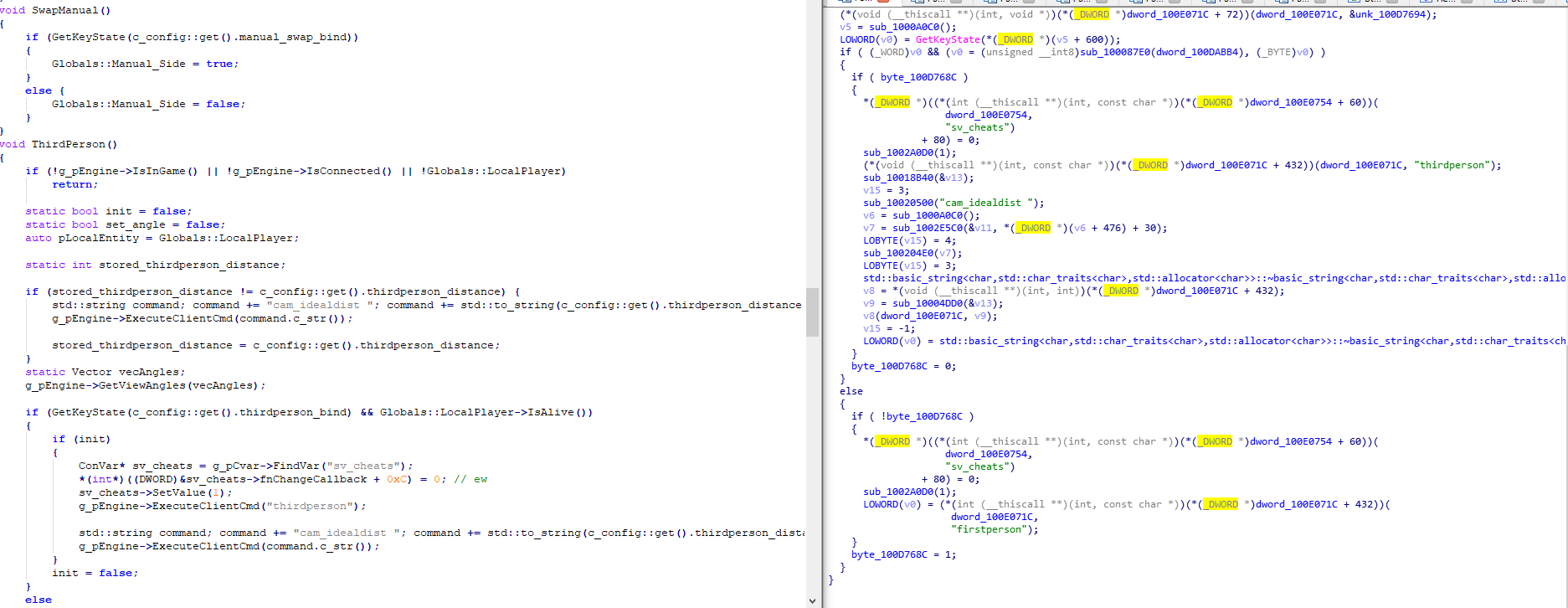Image resolution: width=1568 pixels, height=608 pixels.
Task: Click the 'true' value assigned to Manual_Side
Action: click(x=219, y=64)
